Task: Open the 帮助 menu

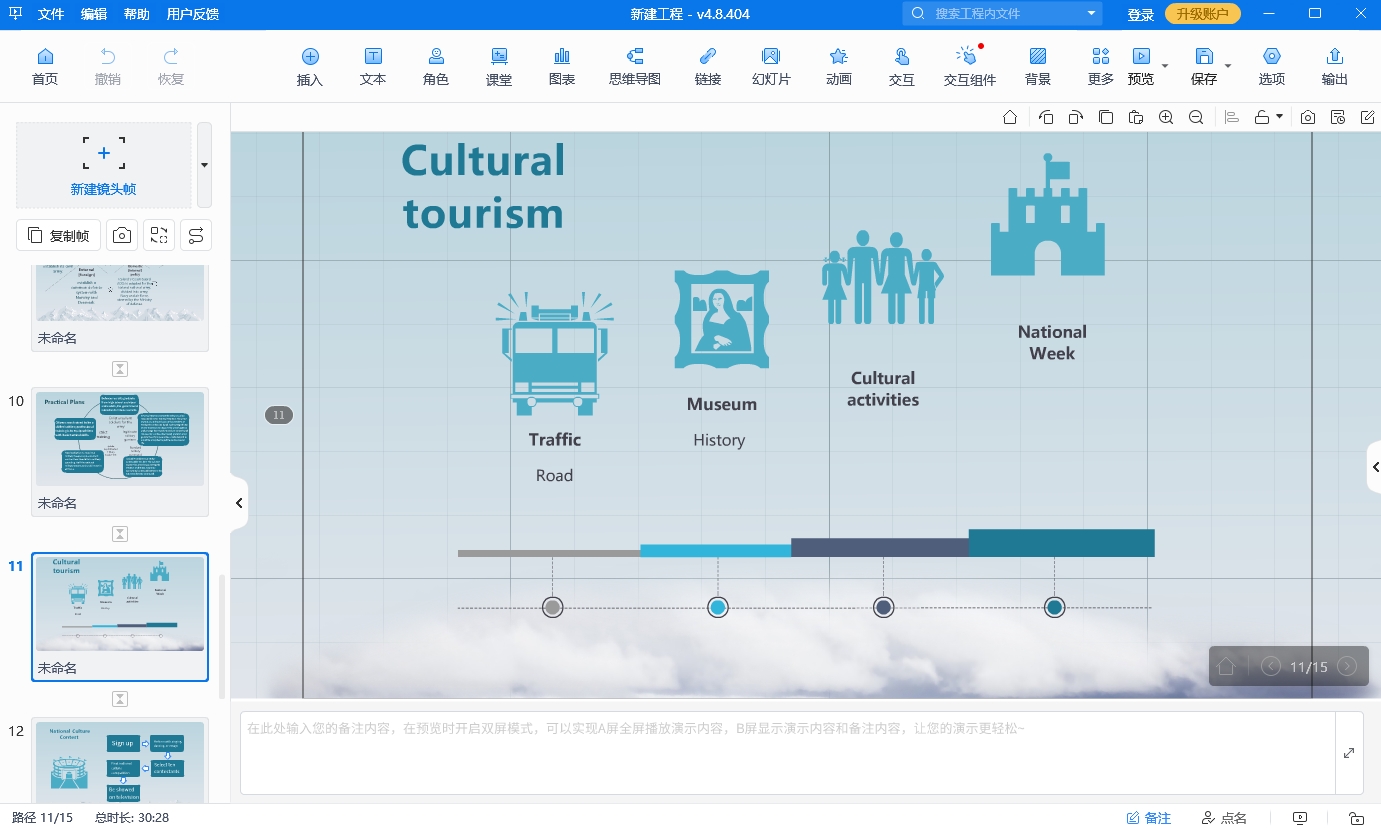Action: tap(137, 14)
